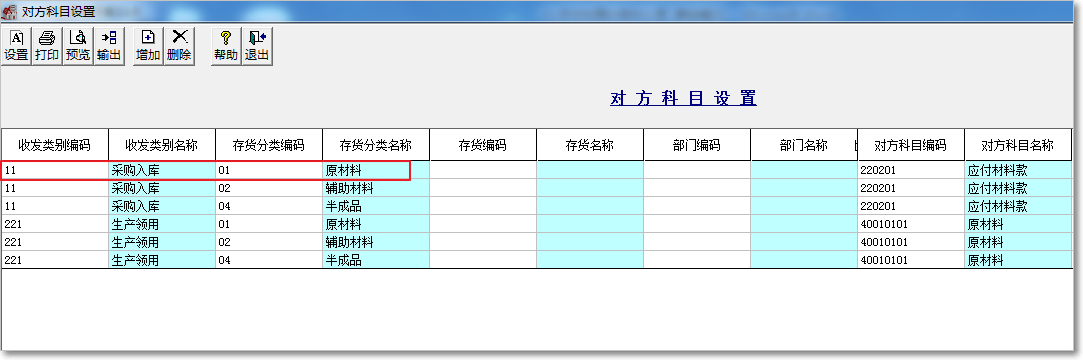Click empty 存货编码 cell in first row
This screenshot has width=1083, height=360.
click(x=483, y=170)
